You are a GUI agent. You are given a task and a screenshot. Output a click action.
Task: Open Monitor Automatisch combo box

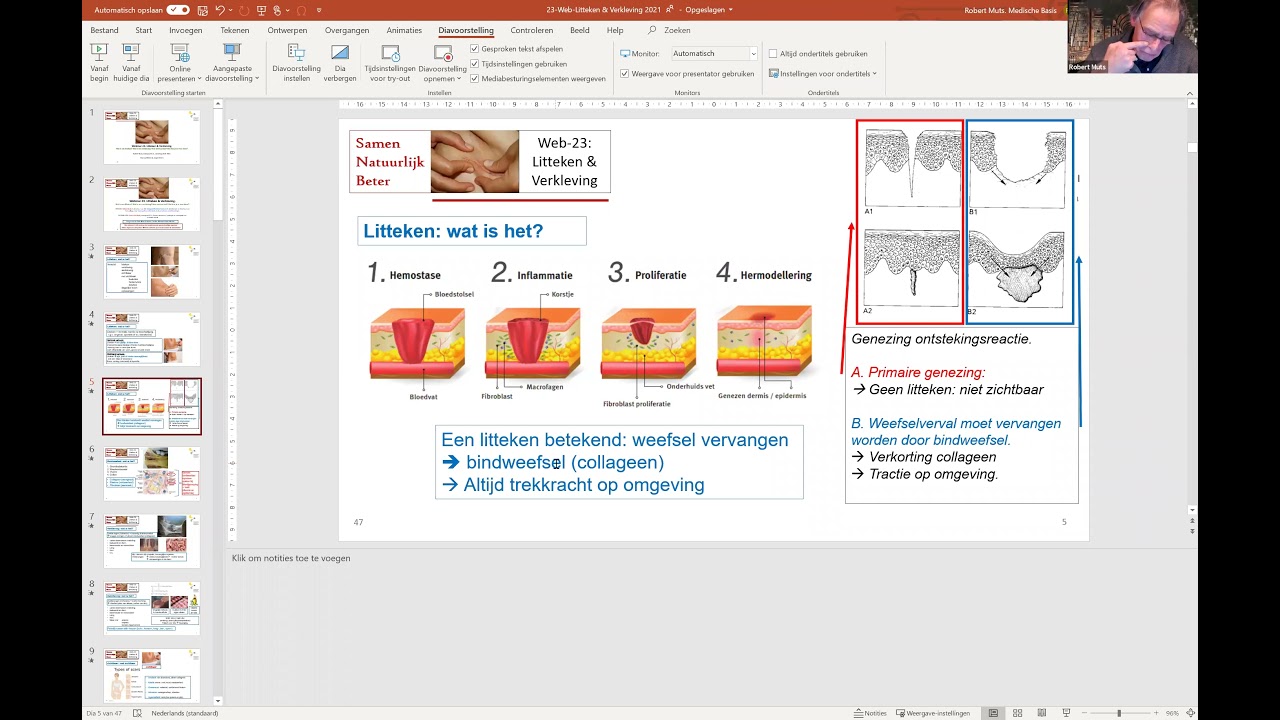pyautogui.click(x=714, y=54)
